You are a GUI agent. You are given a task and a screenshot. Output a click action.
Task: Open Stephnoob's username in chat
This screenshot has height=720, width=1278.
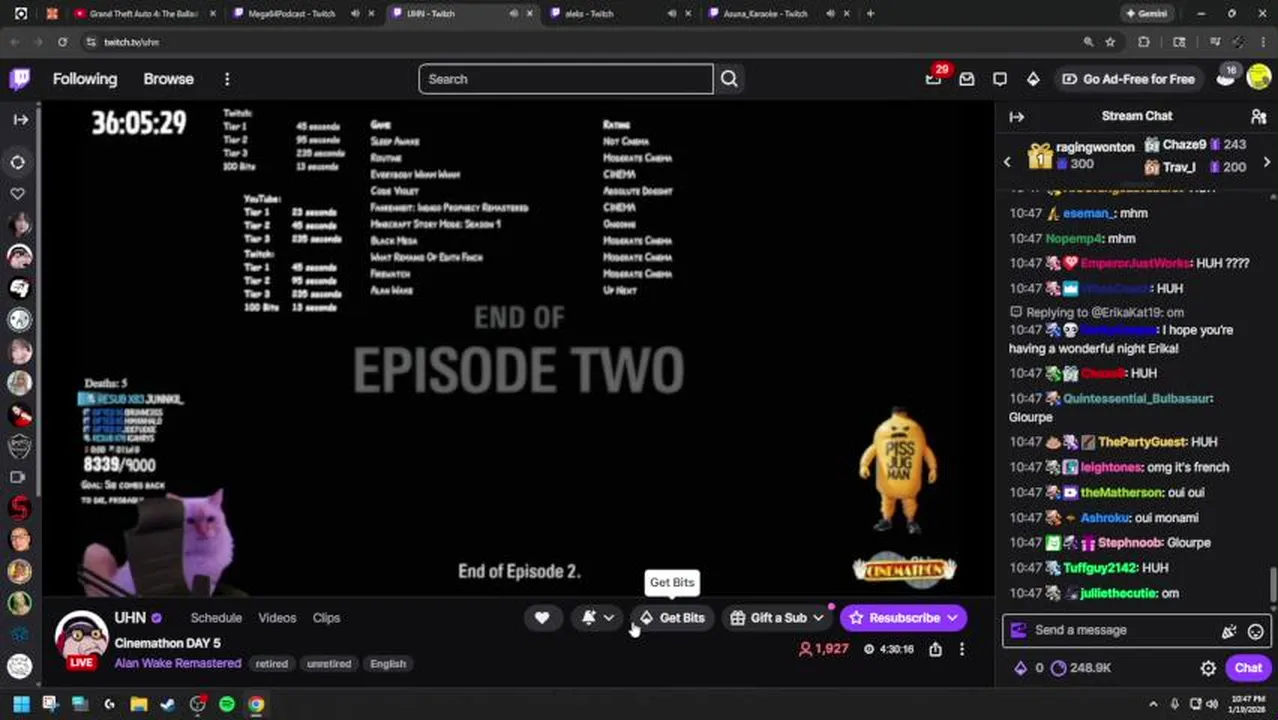pyautogui.click(x=1128, y=542)
